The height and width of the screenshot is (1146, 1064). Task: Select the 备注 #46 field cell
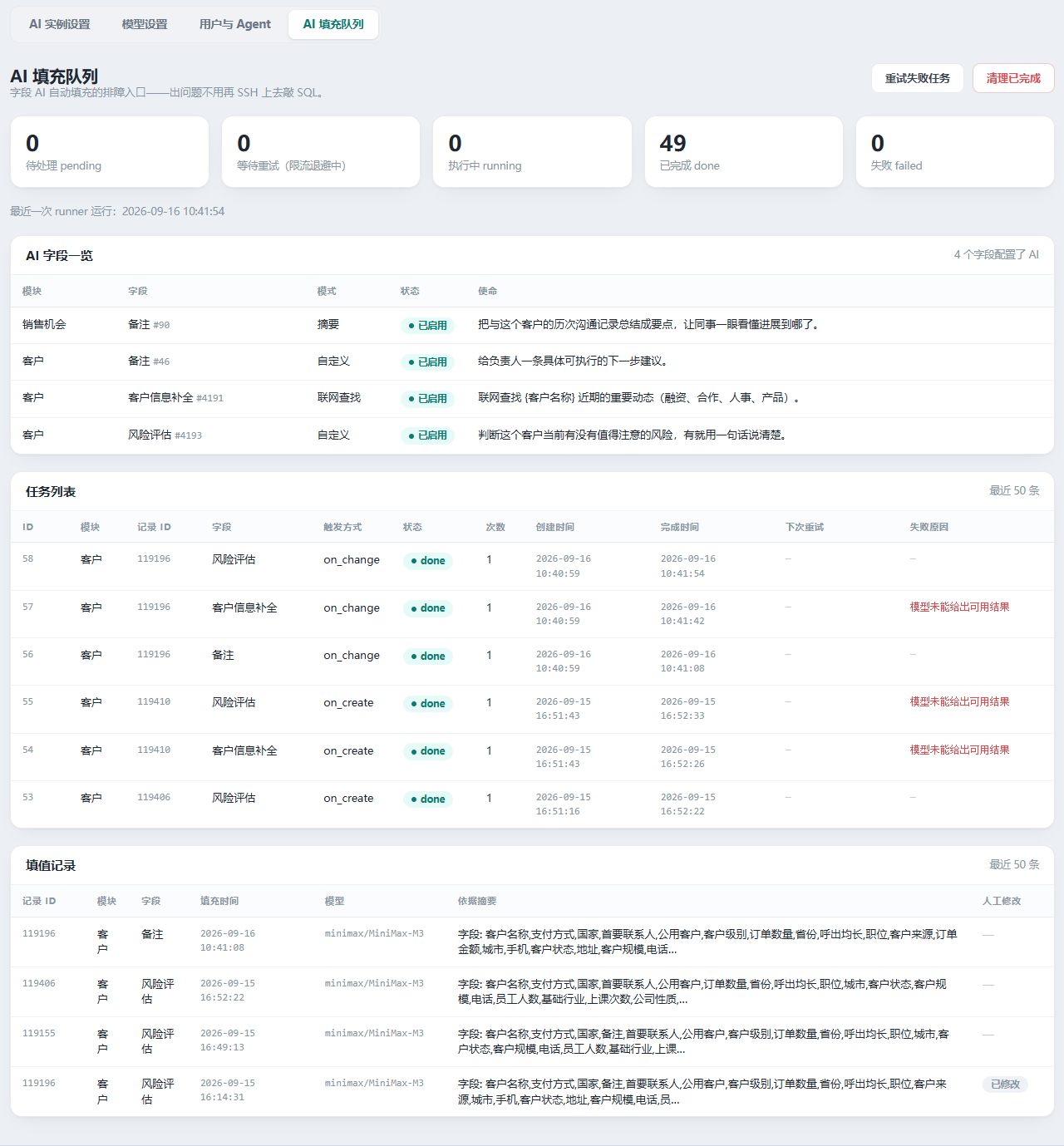point(149,361)
